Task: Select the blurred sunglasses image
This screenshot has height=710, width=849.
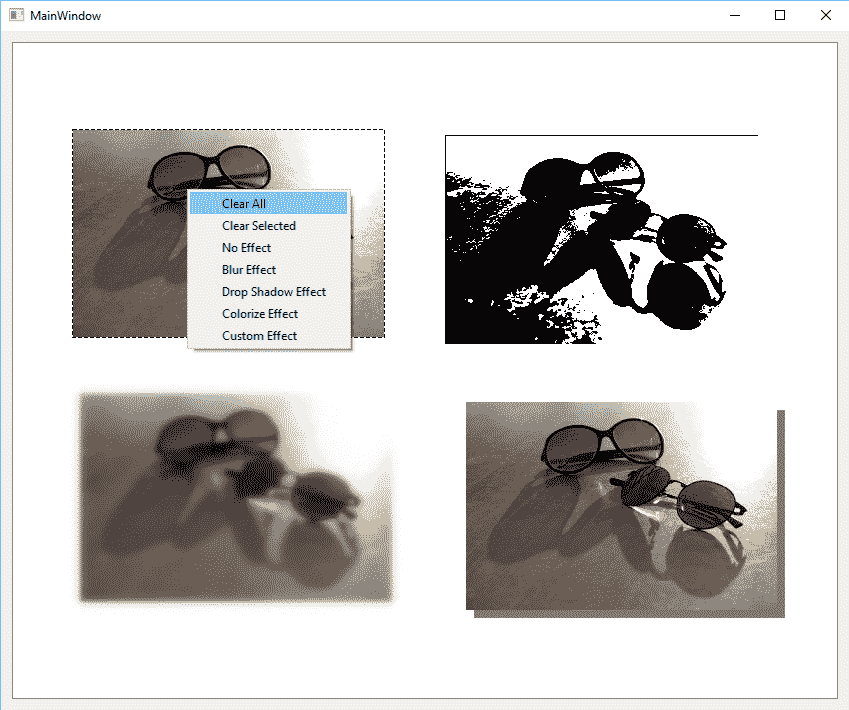Action: tap(236, 498)
